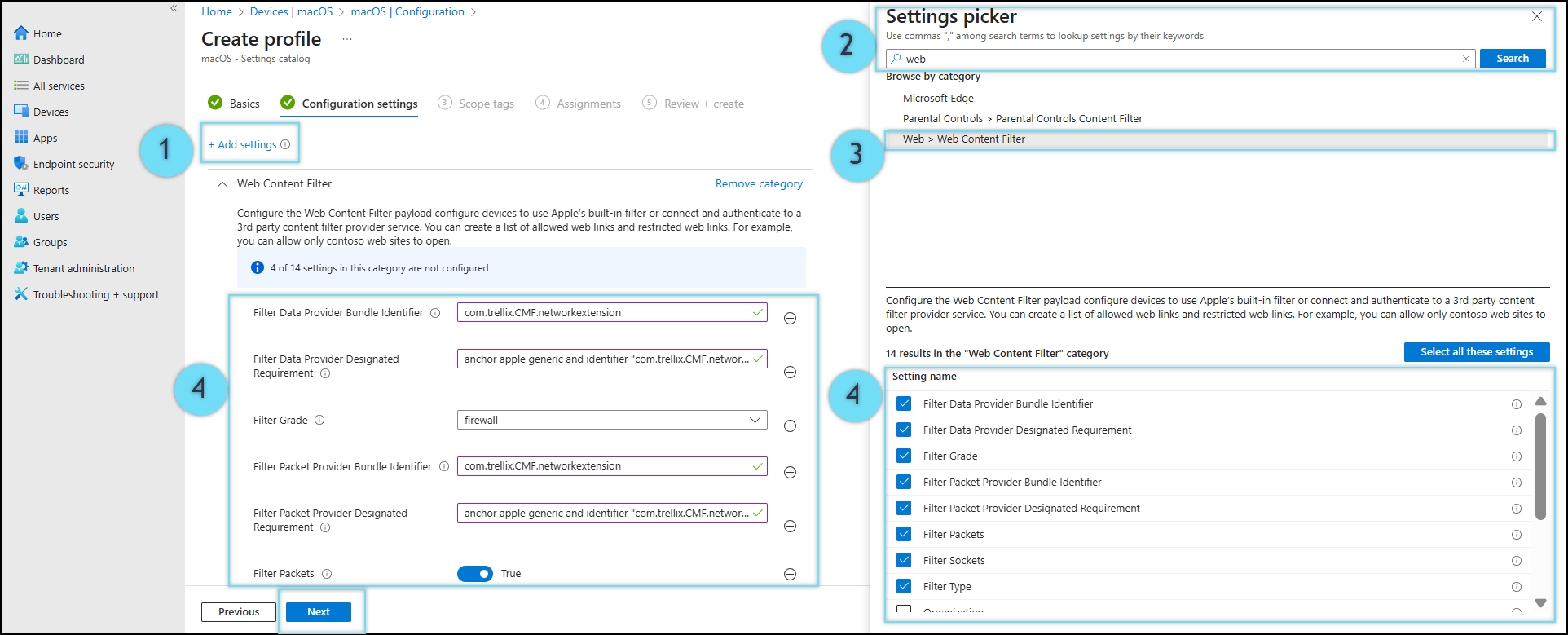Clear the search box with X icon
The height and width of the screenshot is (635, 1568).
click(x=1466, y=59)
